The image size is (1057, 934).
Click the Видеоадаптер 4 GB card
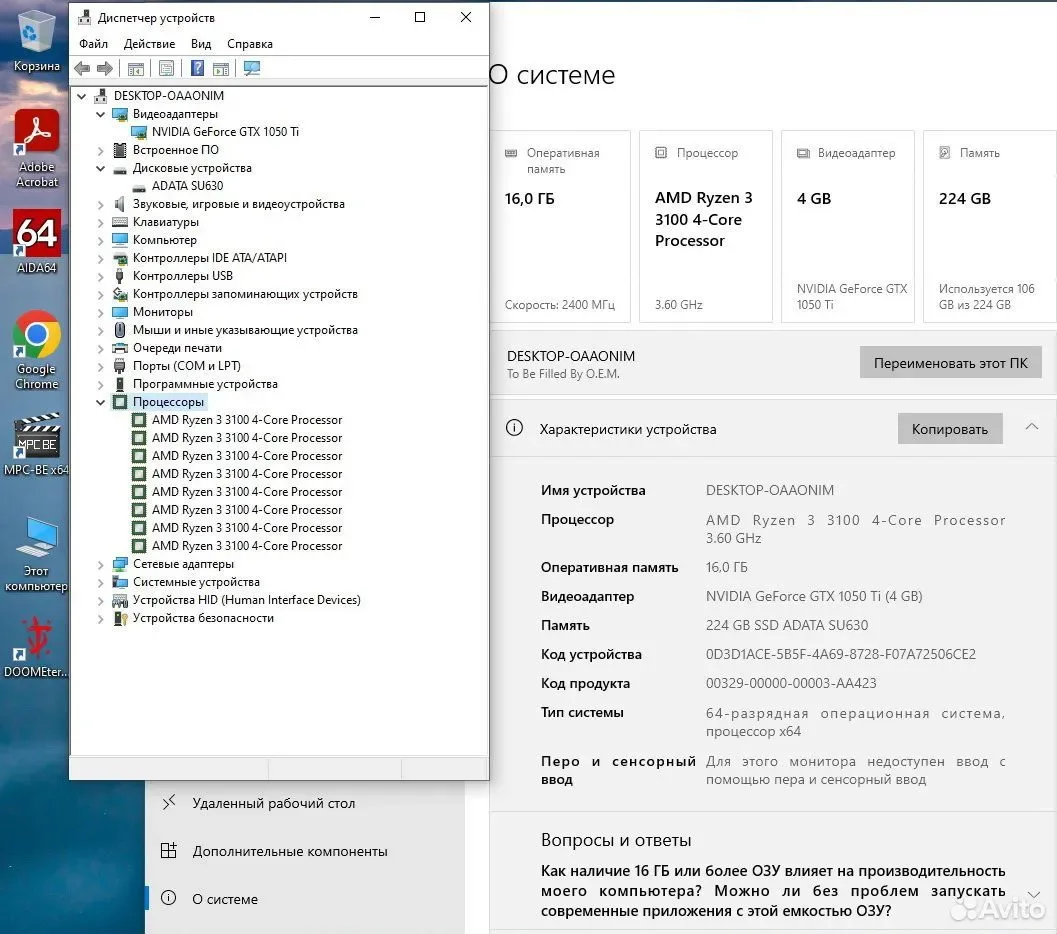(x=848, y=226)
